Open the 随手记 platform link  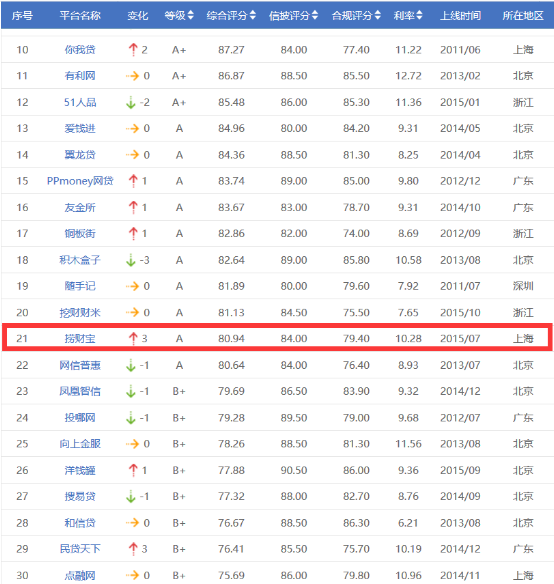click(80, 286)
